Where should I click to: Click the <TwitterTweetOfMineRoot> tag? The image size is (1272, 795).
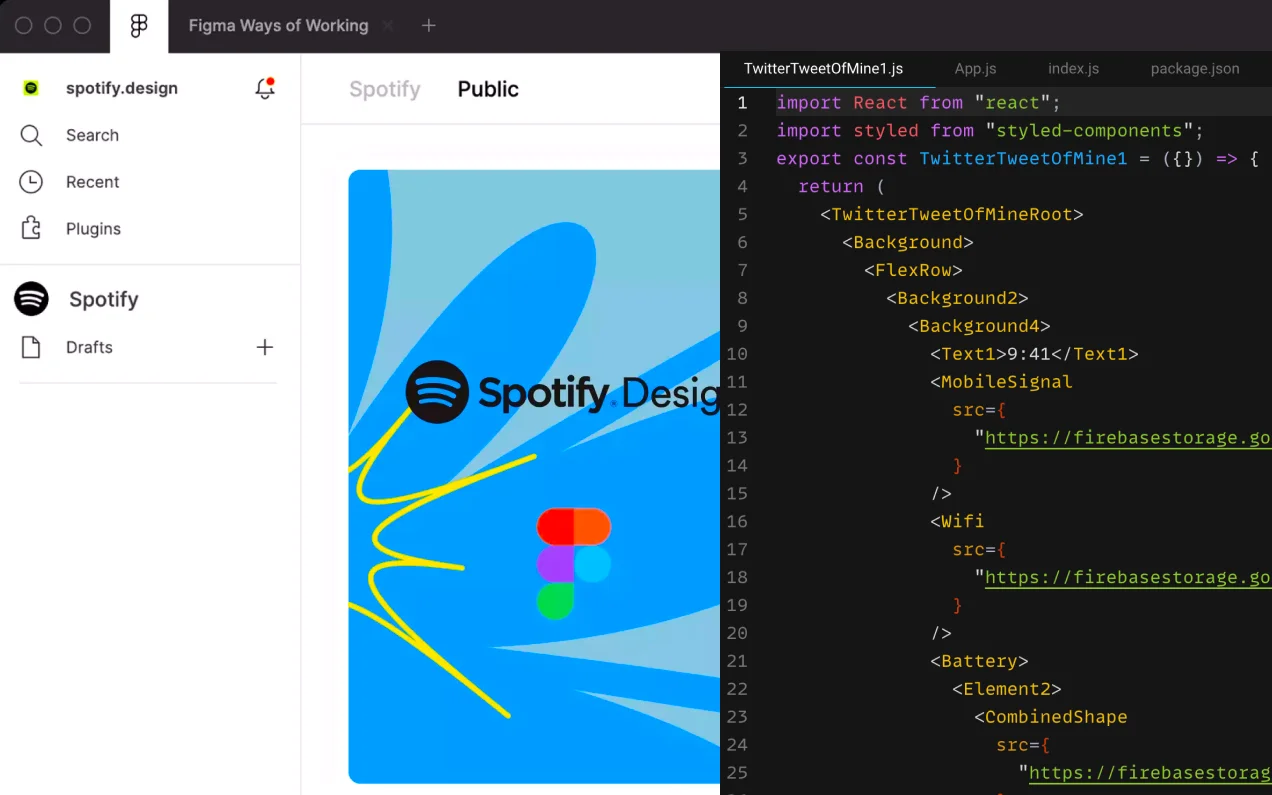tap(952, 214)
